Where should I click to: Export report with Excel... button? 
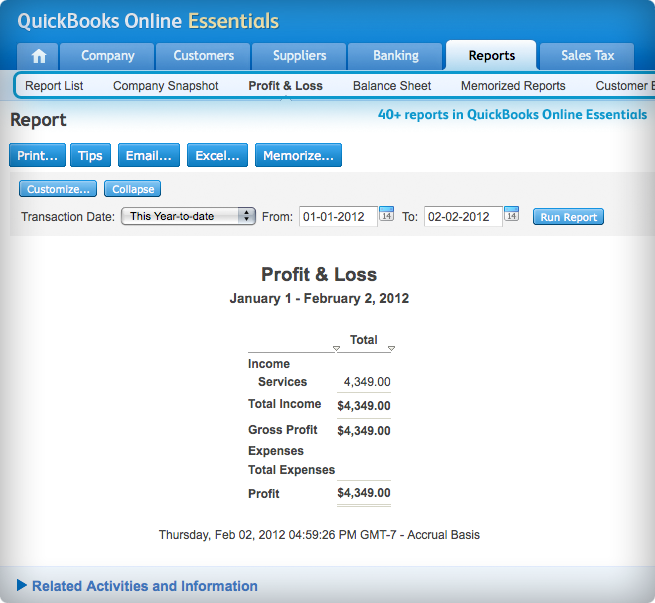[217, 155]
